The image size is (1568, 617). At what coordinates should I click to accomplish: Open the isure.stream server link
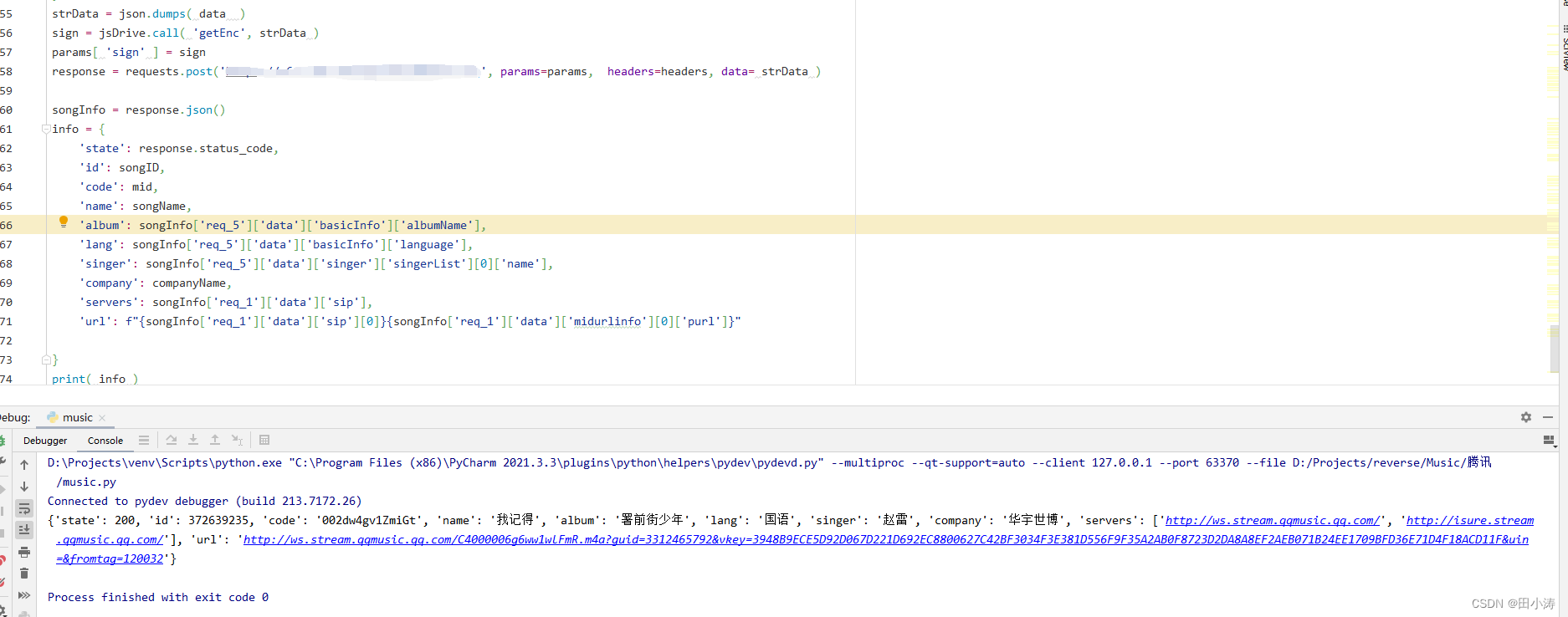(x=1470, y=520)
